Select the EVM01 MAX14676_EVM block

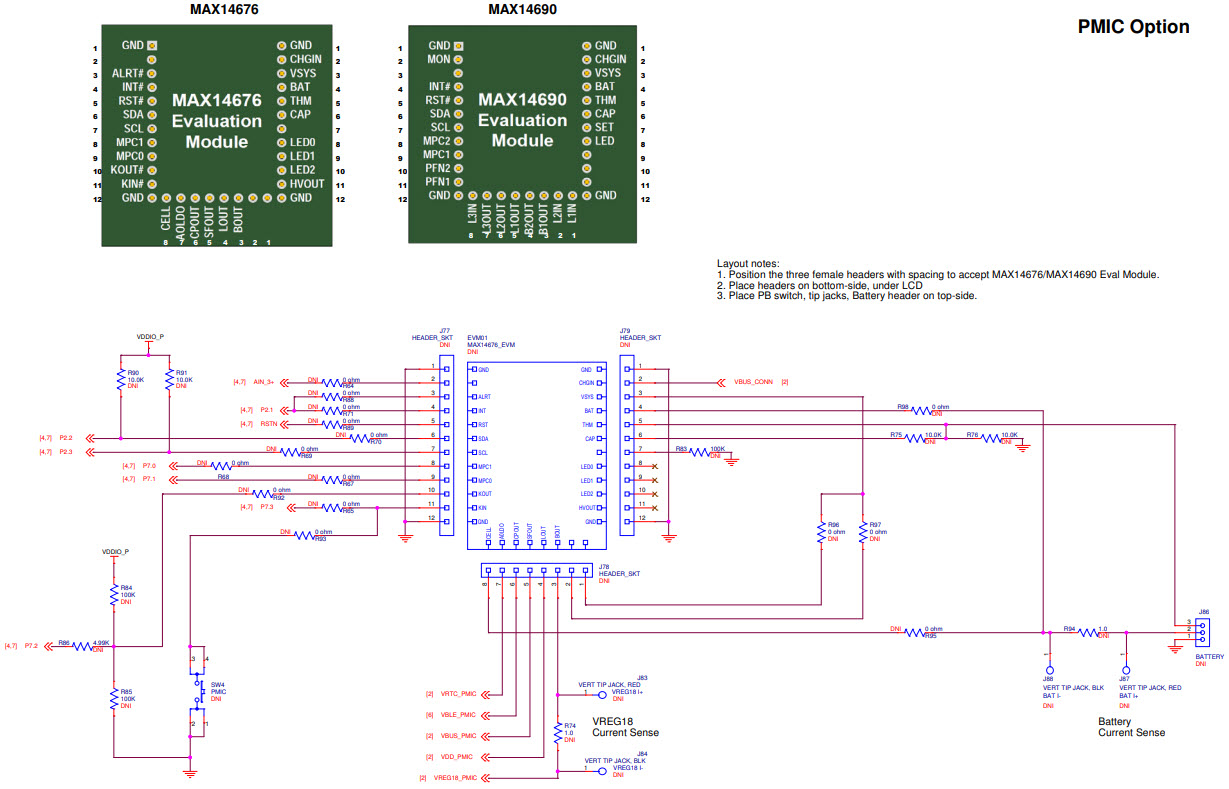coord(536,455)
